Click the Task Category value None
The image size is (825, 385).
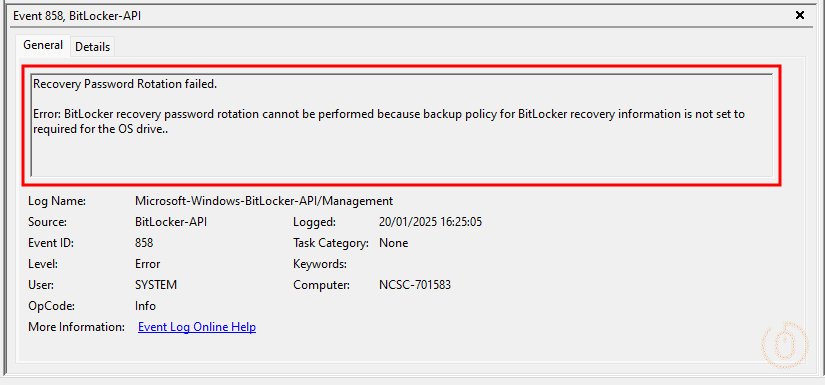[393, 243]
